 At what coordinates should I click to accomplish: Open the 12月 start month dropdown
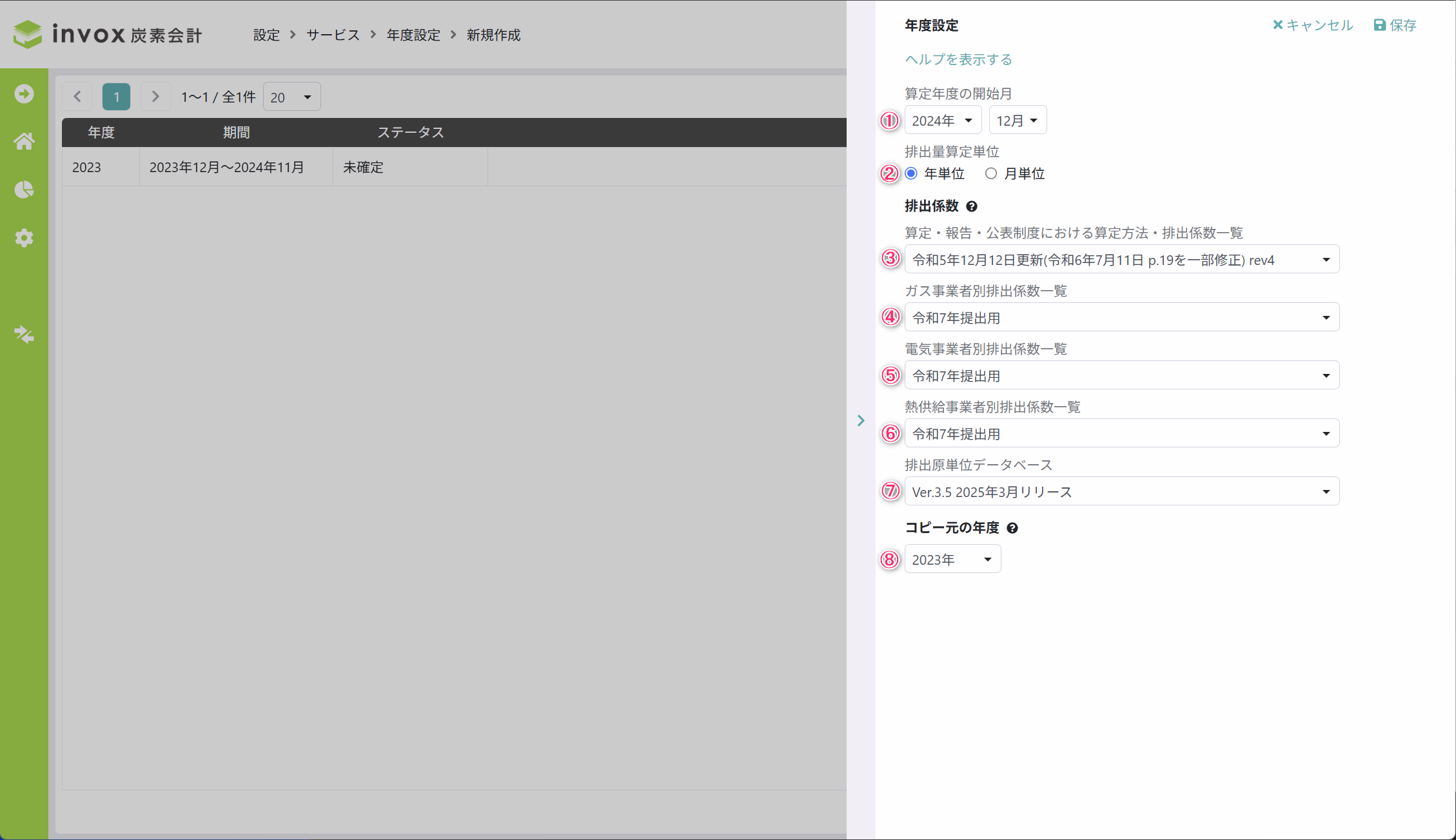pos(1018,121)
